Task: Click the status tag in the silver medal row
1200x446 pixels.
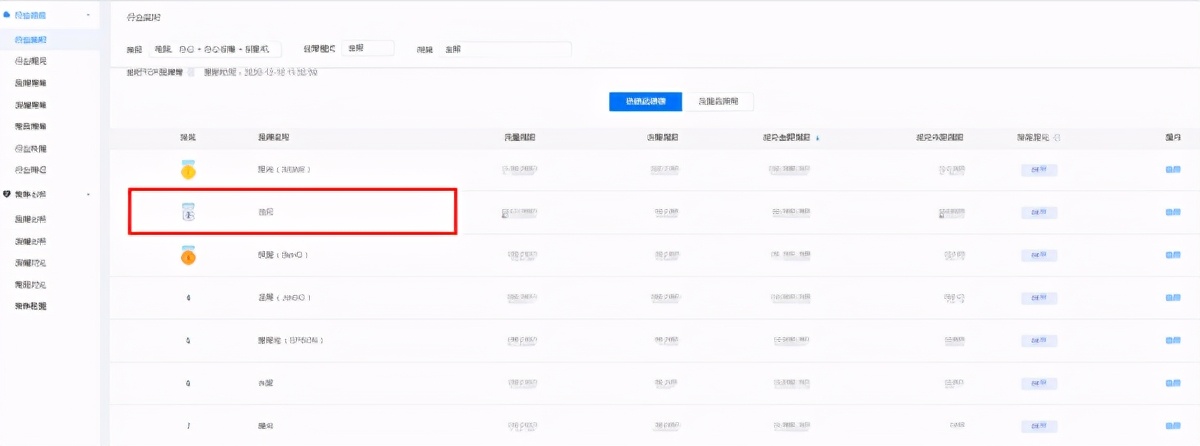Action: point(1039,212)
